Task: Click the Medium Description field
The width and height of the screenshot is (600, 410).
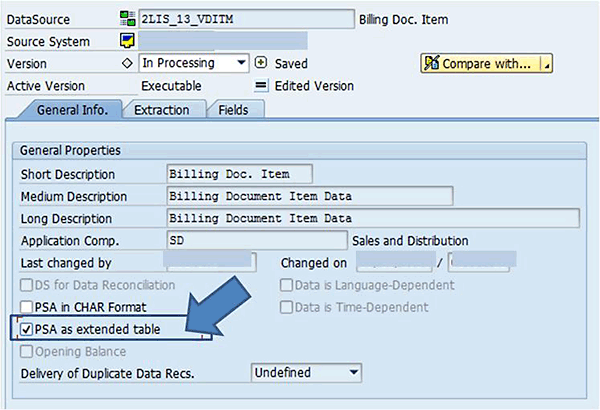Action: 310,196
